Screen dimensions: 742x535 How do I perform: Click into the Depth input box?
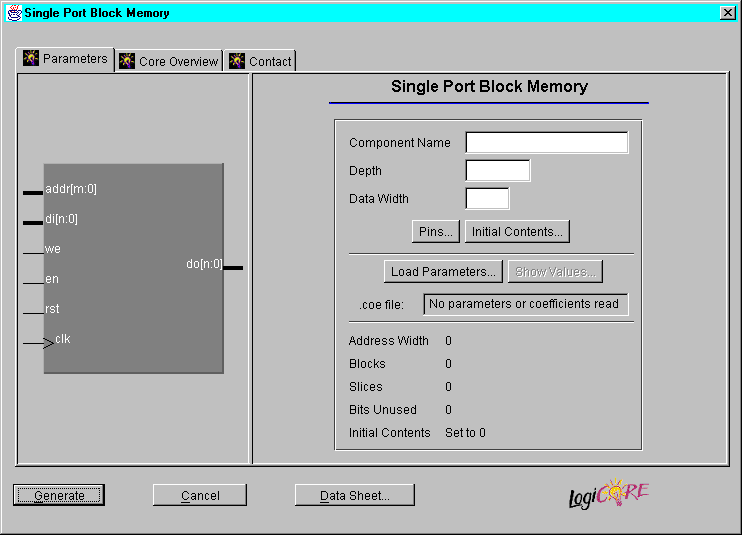(498, 171)
